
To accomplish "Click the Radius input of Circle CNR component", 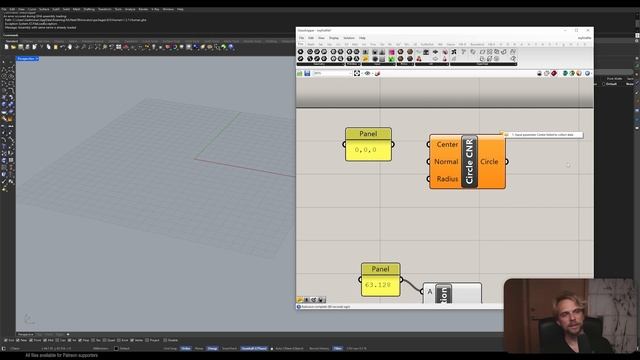I will (447, 179).
